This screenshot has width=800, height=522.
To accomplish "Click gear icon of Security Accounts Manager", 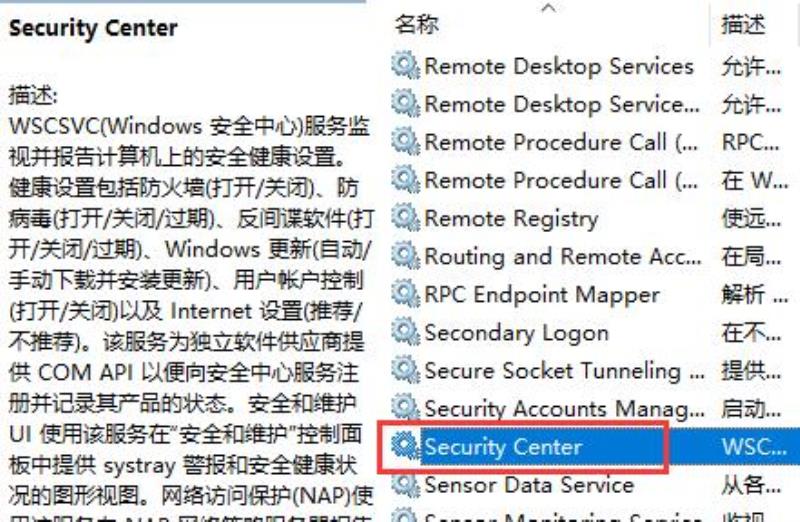I will (x=406, y=408).
